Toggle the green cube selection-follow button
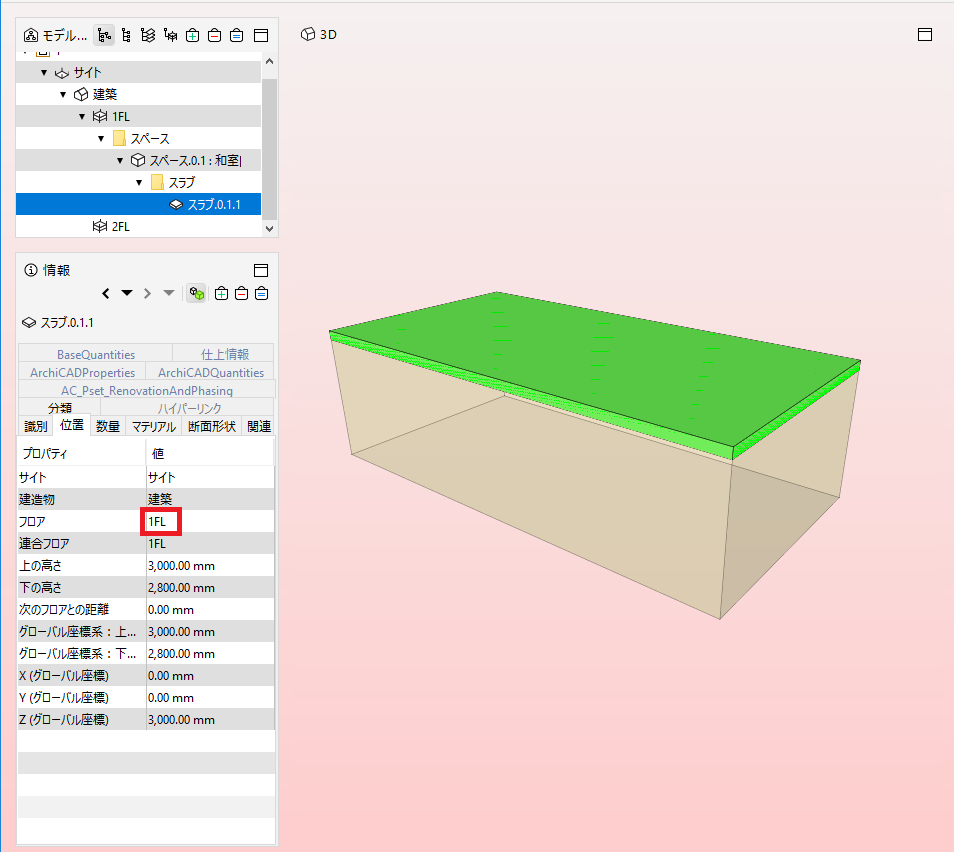The height and width of the screenshot is (852, 954). pyautogui.click(x=197, y=294)
